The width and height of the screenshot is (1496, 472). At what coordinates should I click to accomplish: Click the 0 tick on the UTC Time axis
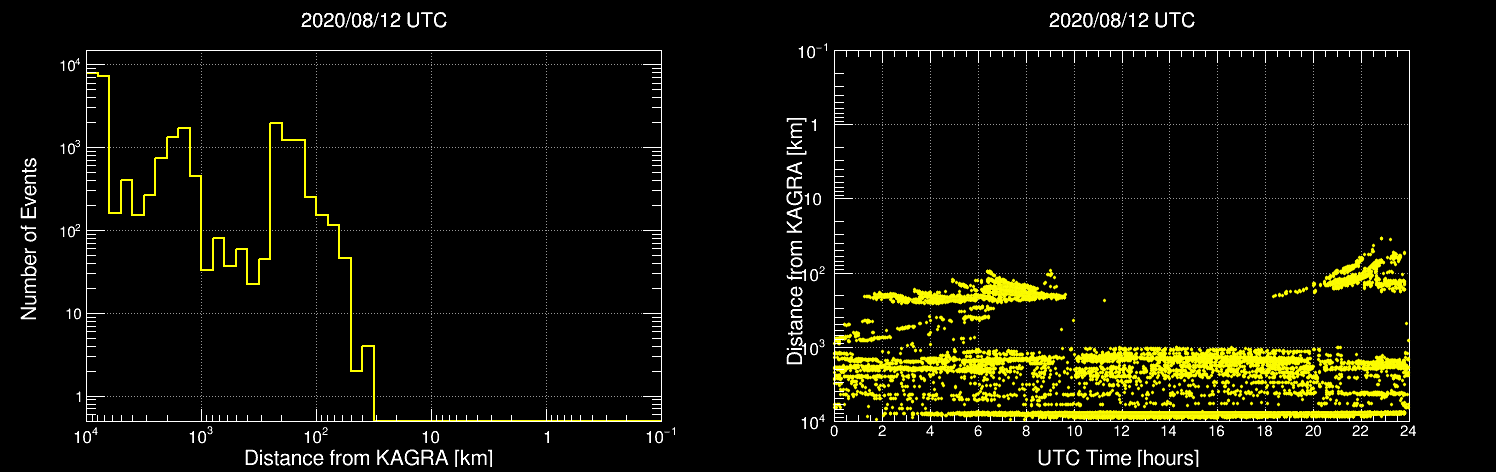[834, 432]
